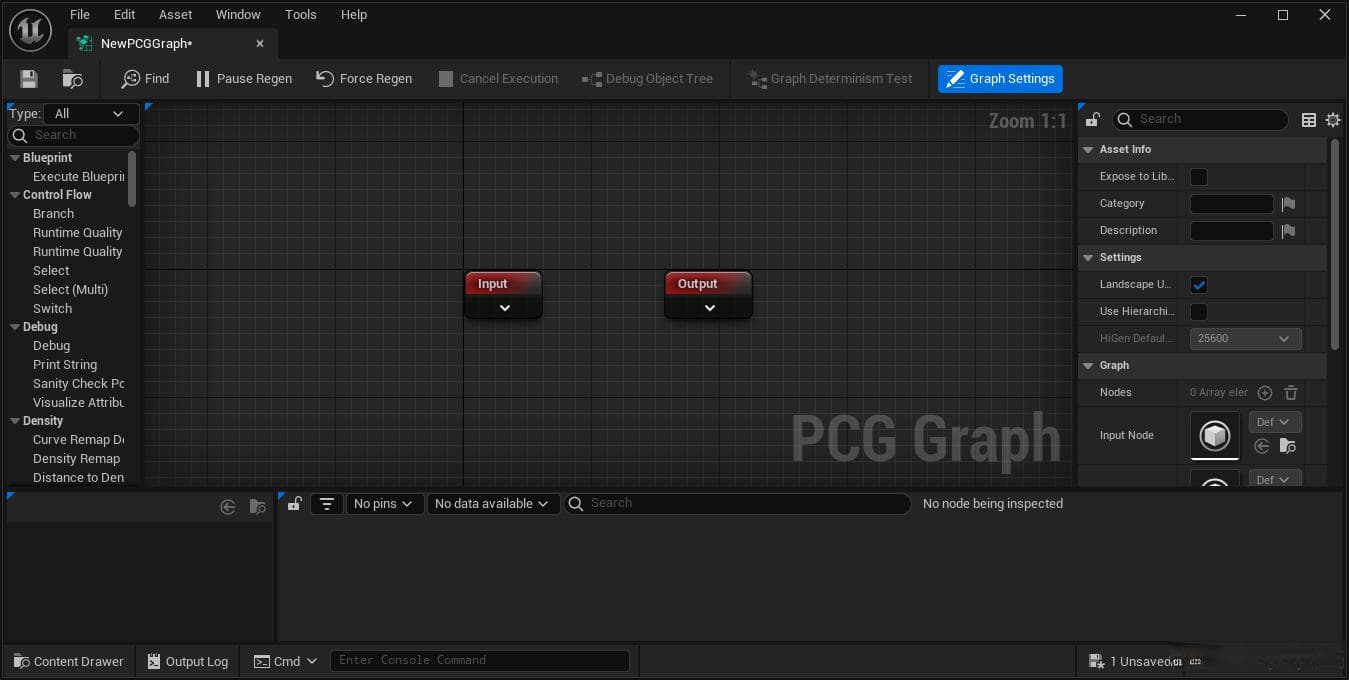The width and height of the screenshot is (1349, 680).
Task: Expand the Output node chevron
Action: pos(710,308)
